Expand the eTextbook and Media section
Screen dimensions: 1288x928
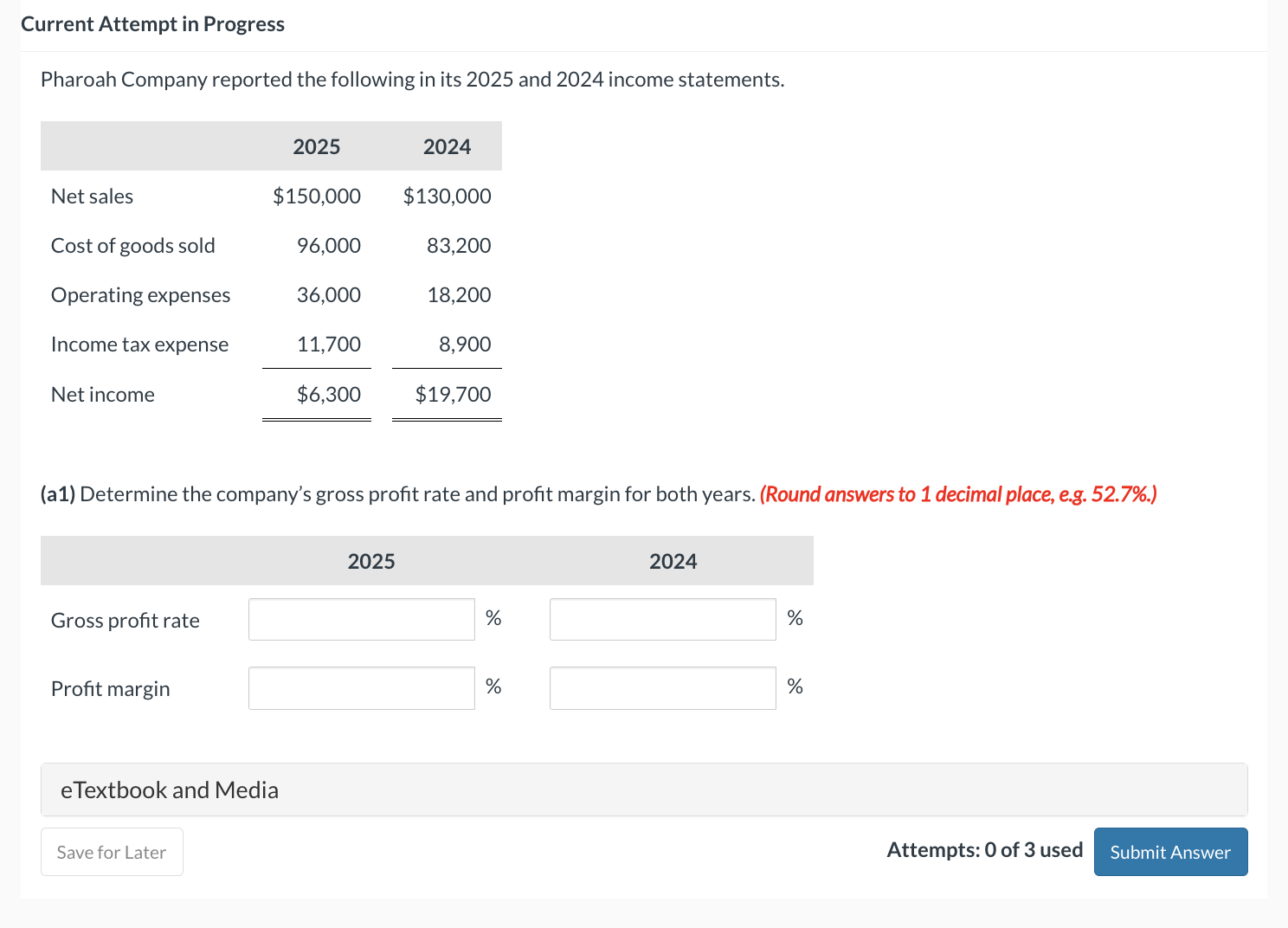tap(169, 789)
